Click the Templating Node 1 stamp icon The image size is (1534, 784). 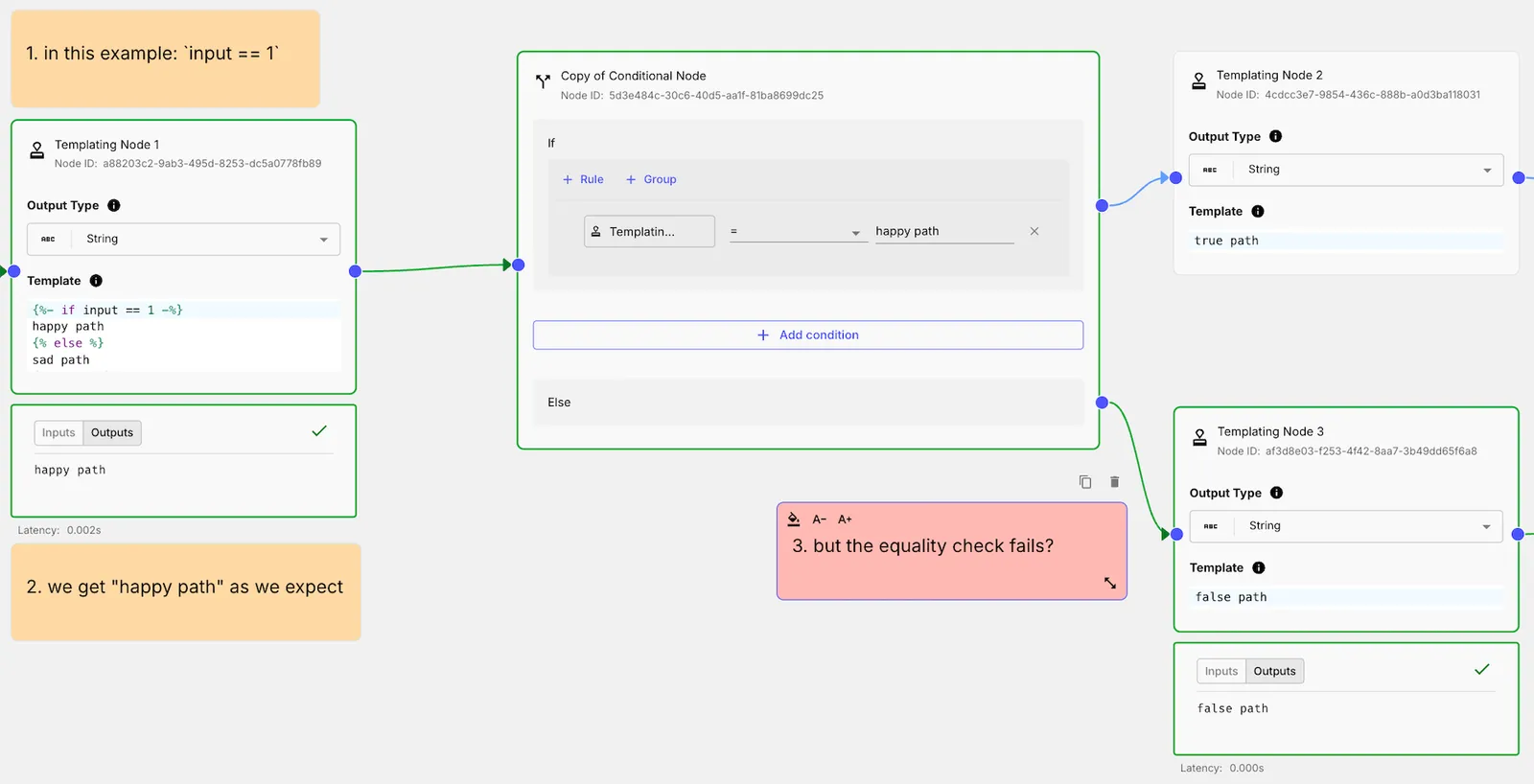coord(36,150)
